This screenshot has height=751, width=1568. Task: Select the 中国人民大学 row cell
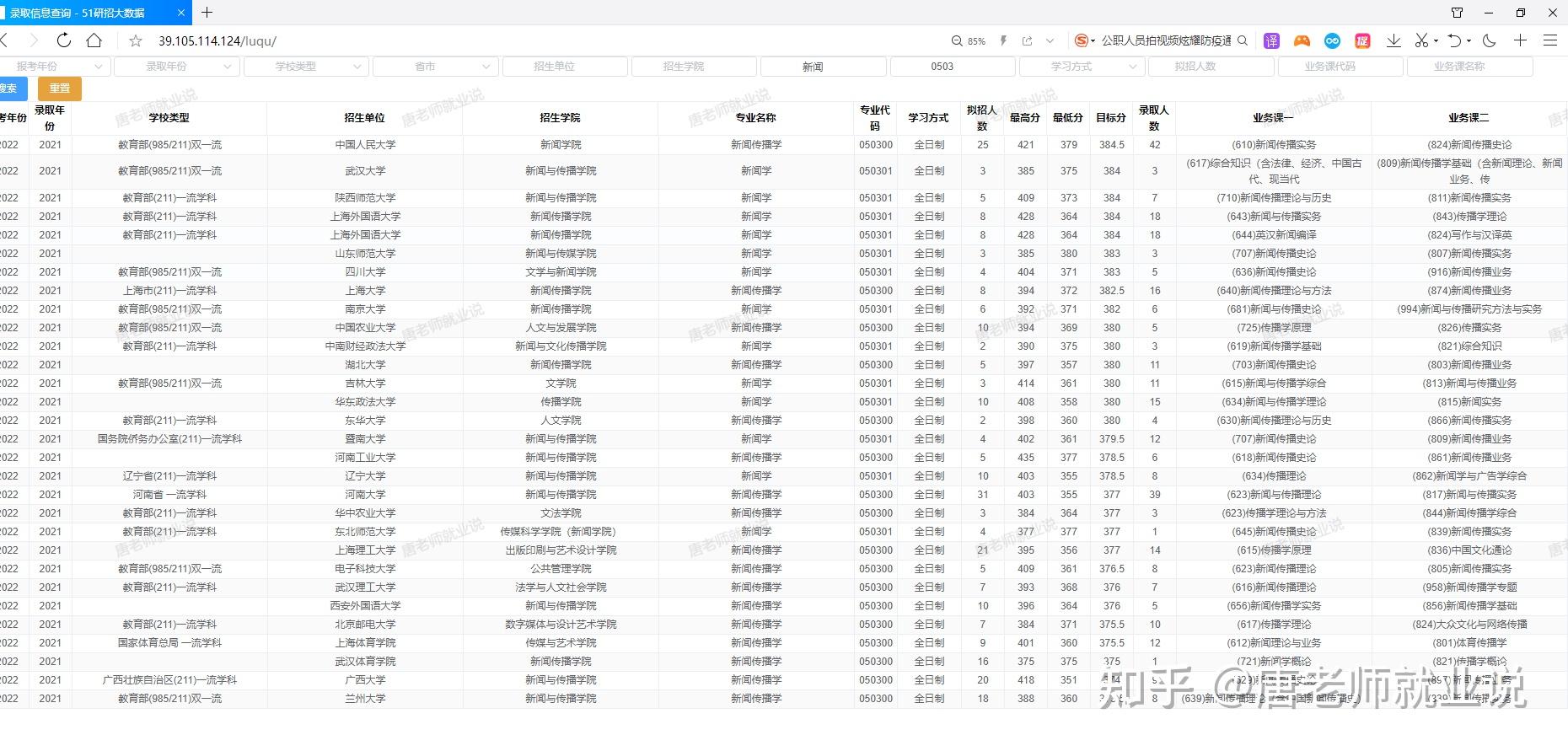point(365,145)
